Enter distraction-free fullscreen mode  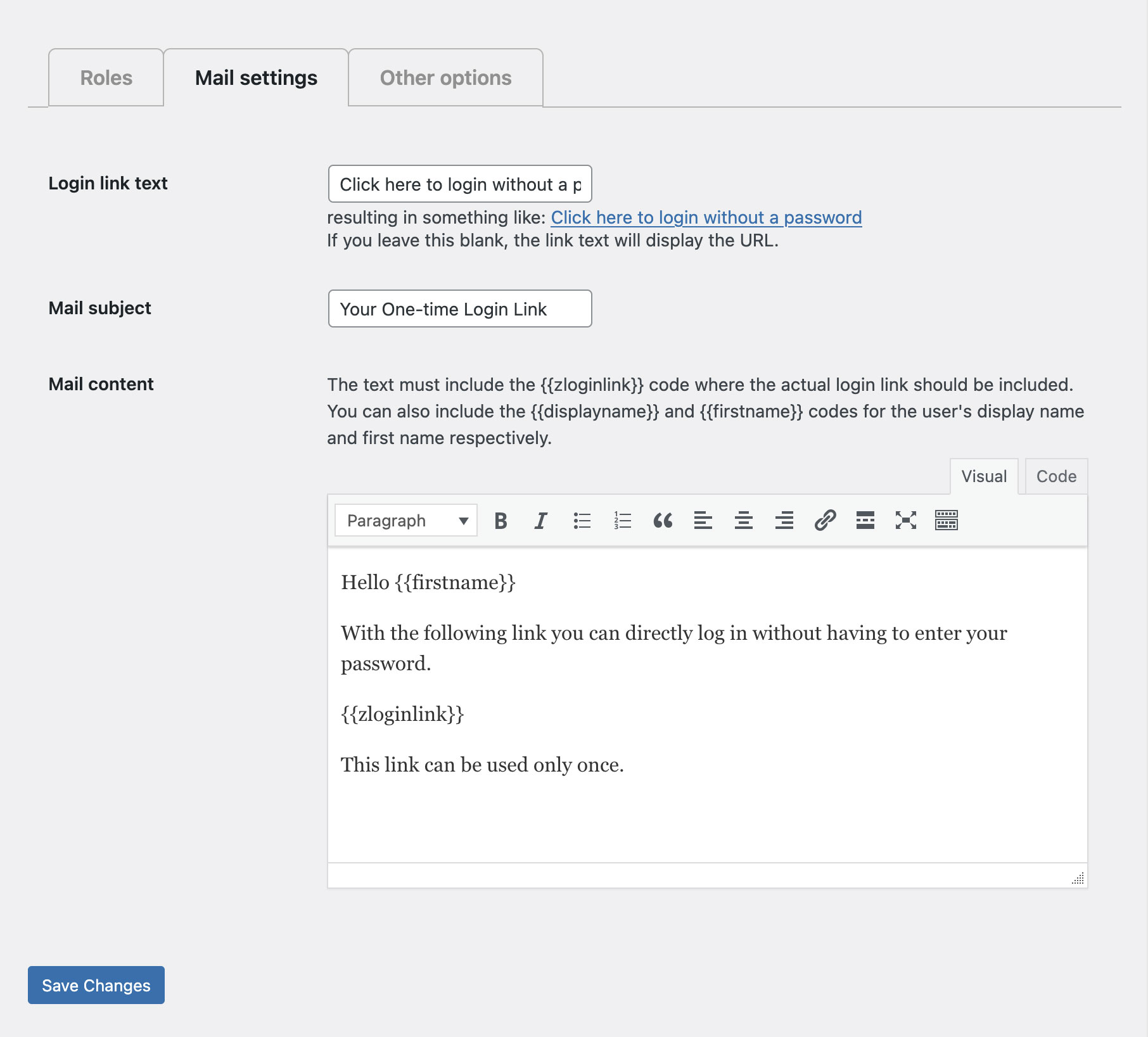906,520
